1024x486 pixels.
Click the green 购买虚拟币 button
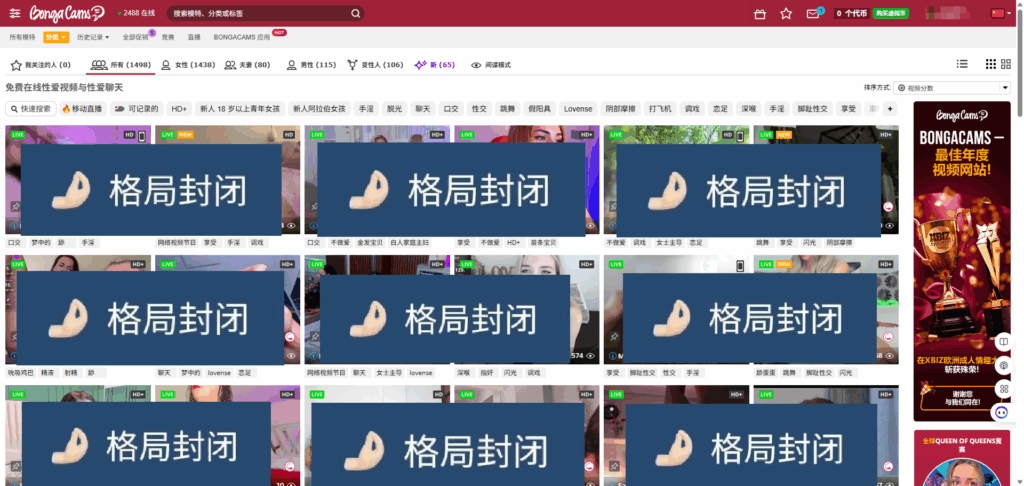tap(891, 13)
